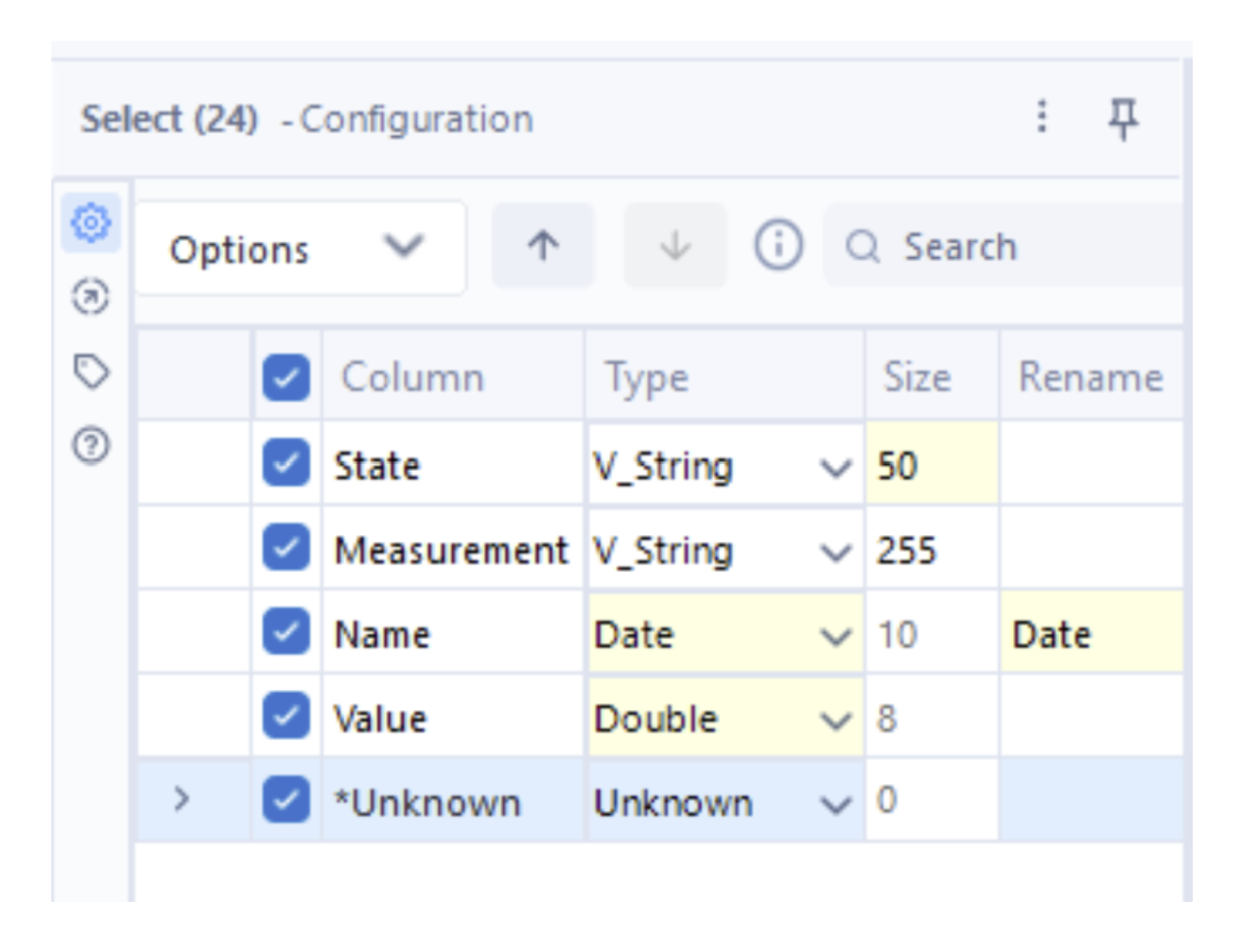1240x952 pixels.
Task: Open the navigation arrow icon in sidebar
Action: (91, 297)
